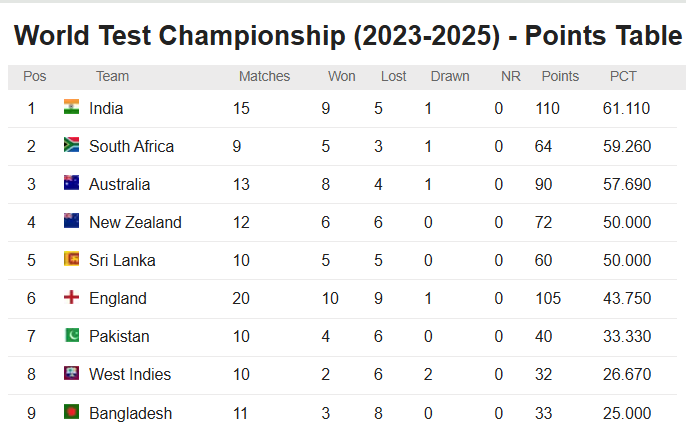Click the Points Table page heading

pos(348,36)
